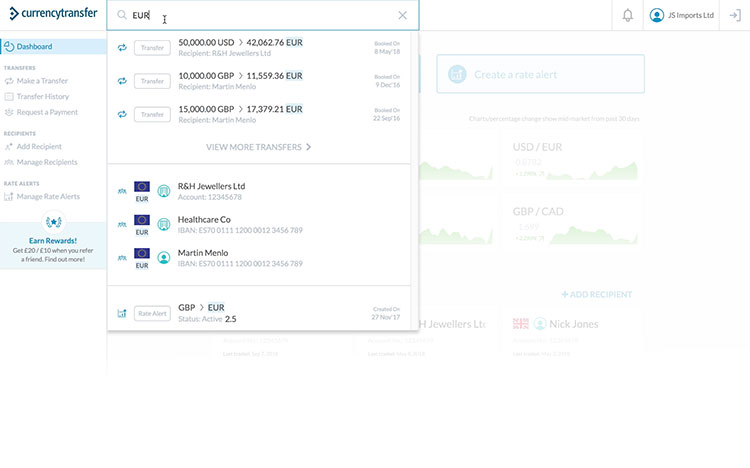
Task: Click the notification bell icon
Action: coord(627,16)
